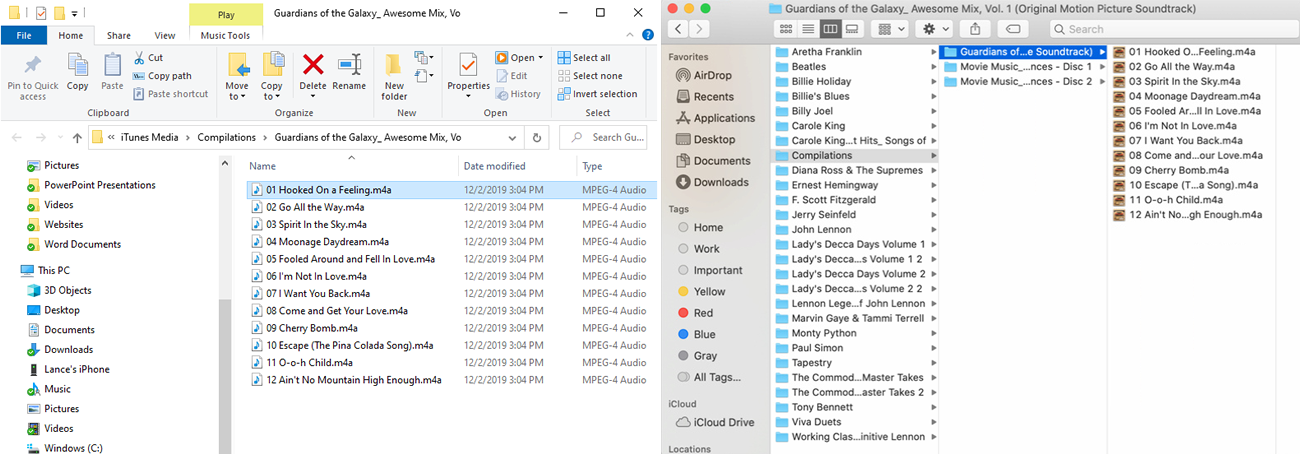Click the red Delete icon
This screenshot has height=454, width=1300.
click(313, 65)
